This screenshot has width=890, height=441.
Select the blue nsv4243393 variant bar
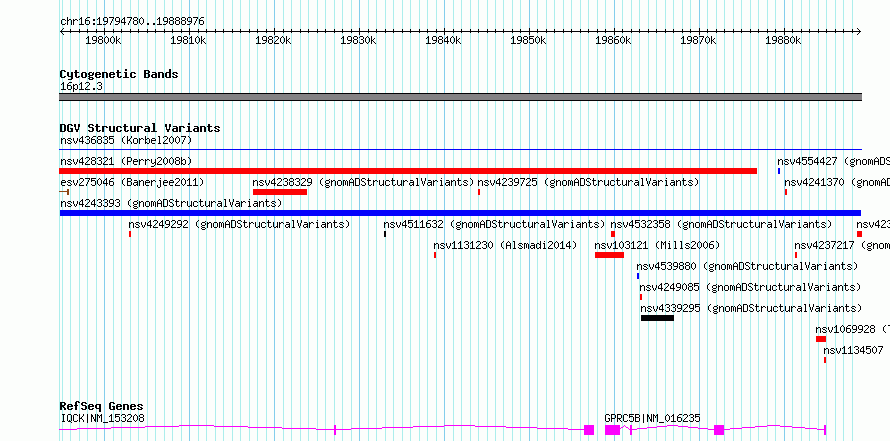pos(460,213)
